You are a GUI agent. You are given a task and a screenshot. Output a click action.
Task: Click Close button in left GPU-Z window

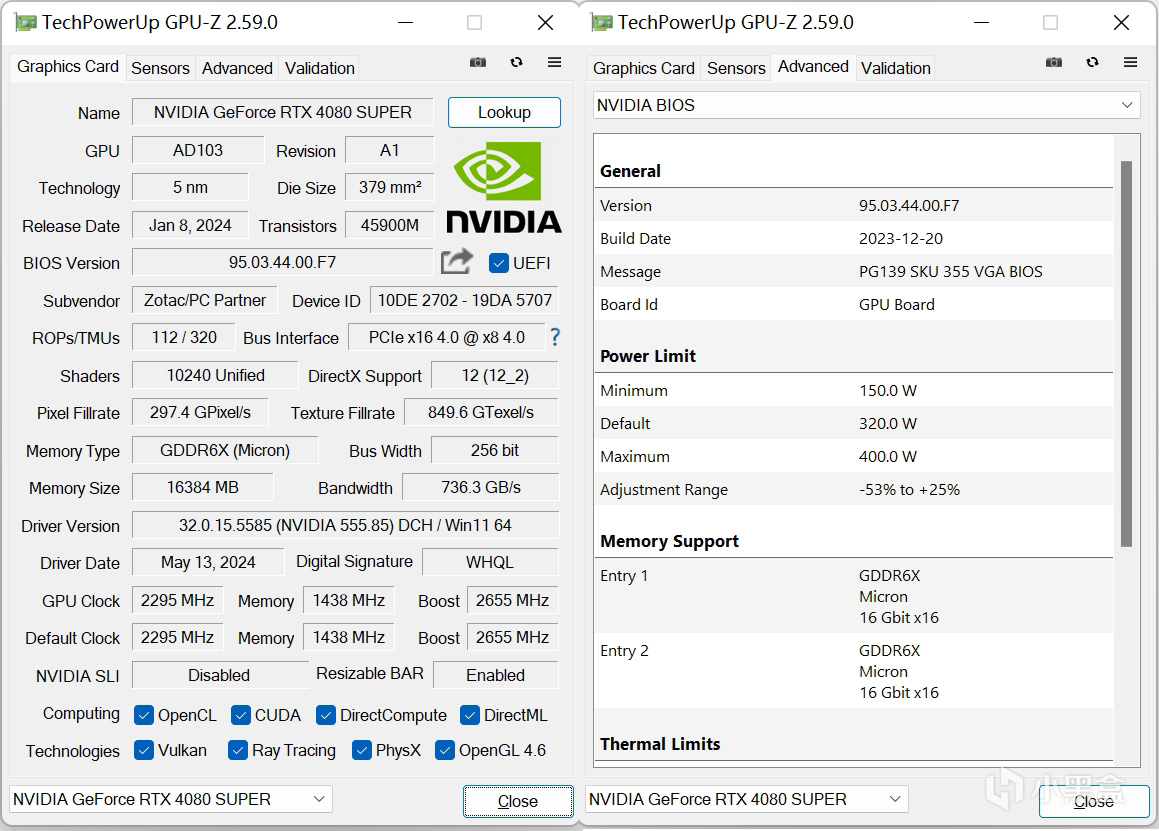[518, 801]
